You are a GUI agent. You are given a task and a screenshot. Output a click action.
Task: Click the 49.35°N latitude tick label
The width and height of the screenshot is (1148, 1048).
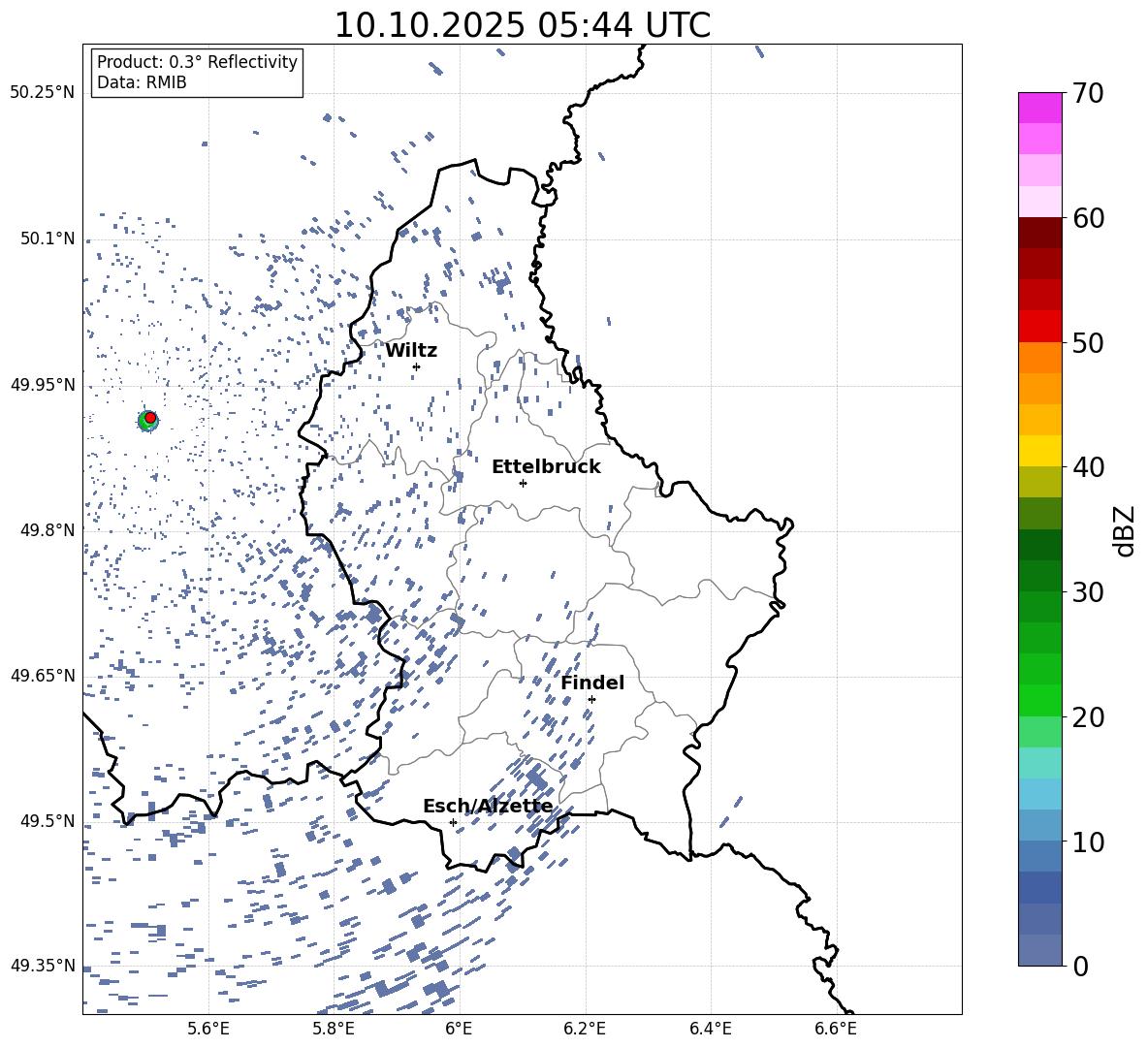[x=43, y=966]
